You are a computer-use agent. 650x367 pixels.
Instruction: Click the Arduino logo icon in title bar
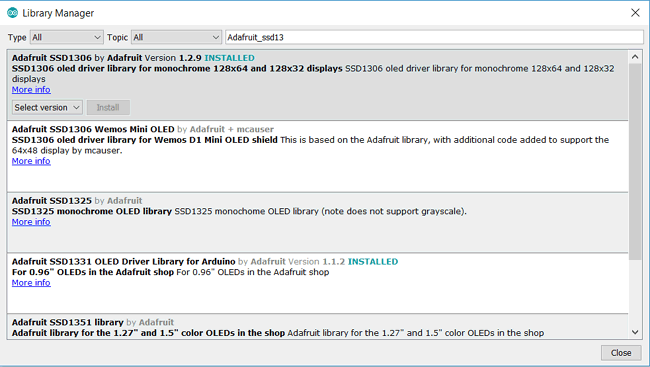point(12,13)
